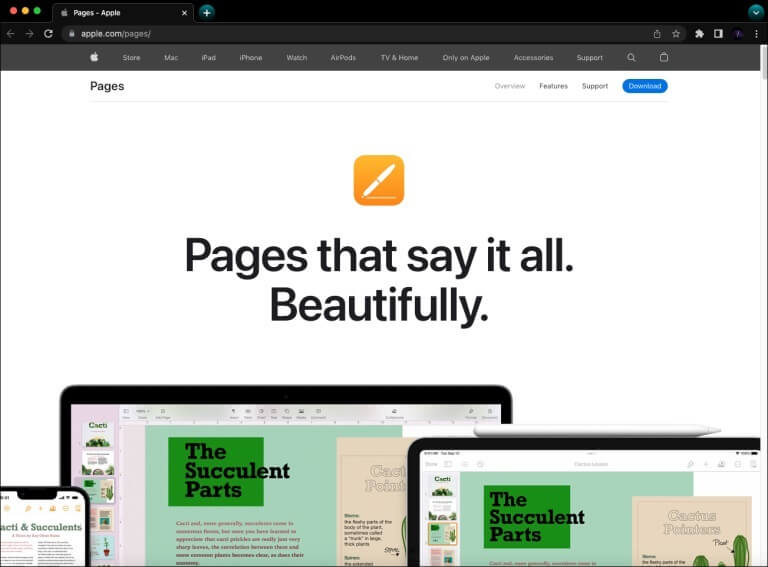Screen dimensions: 768x567
Task: Open TV & Home in the navigation
Action: point(399,58)
